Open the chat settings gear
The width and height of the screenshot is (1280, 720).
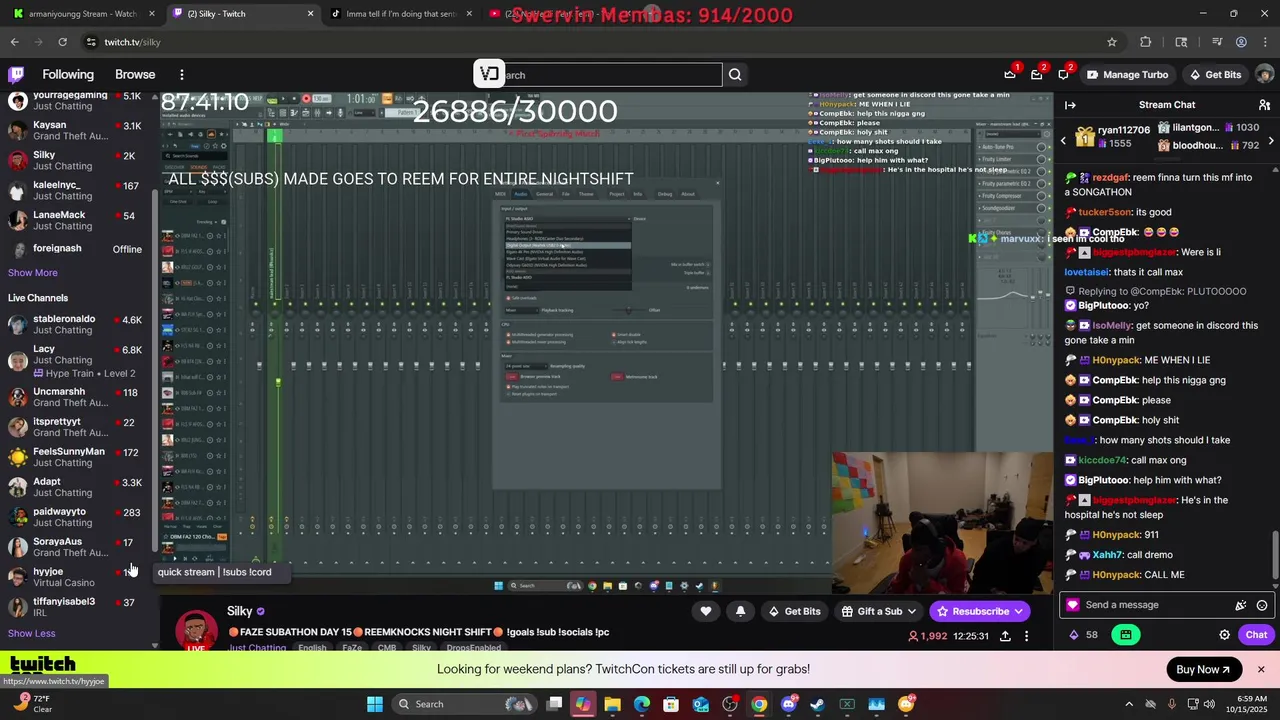pos(1224,635)
